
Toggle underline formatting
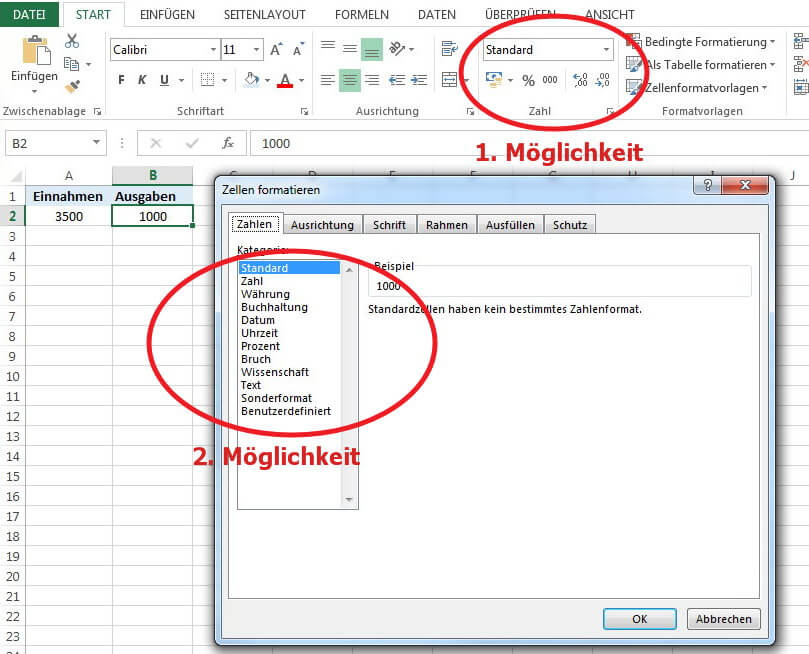point(164,78)
